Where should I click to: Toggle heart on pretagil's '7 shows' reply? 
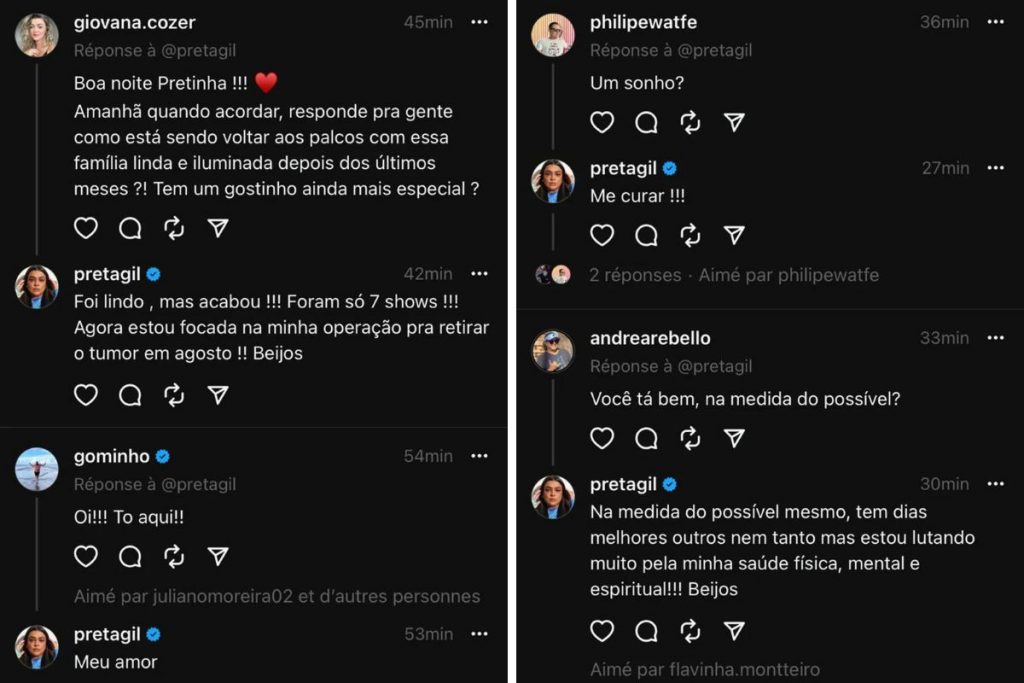86,395
